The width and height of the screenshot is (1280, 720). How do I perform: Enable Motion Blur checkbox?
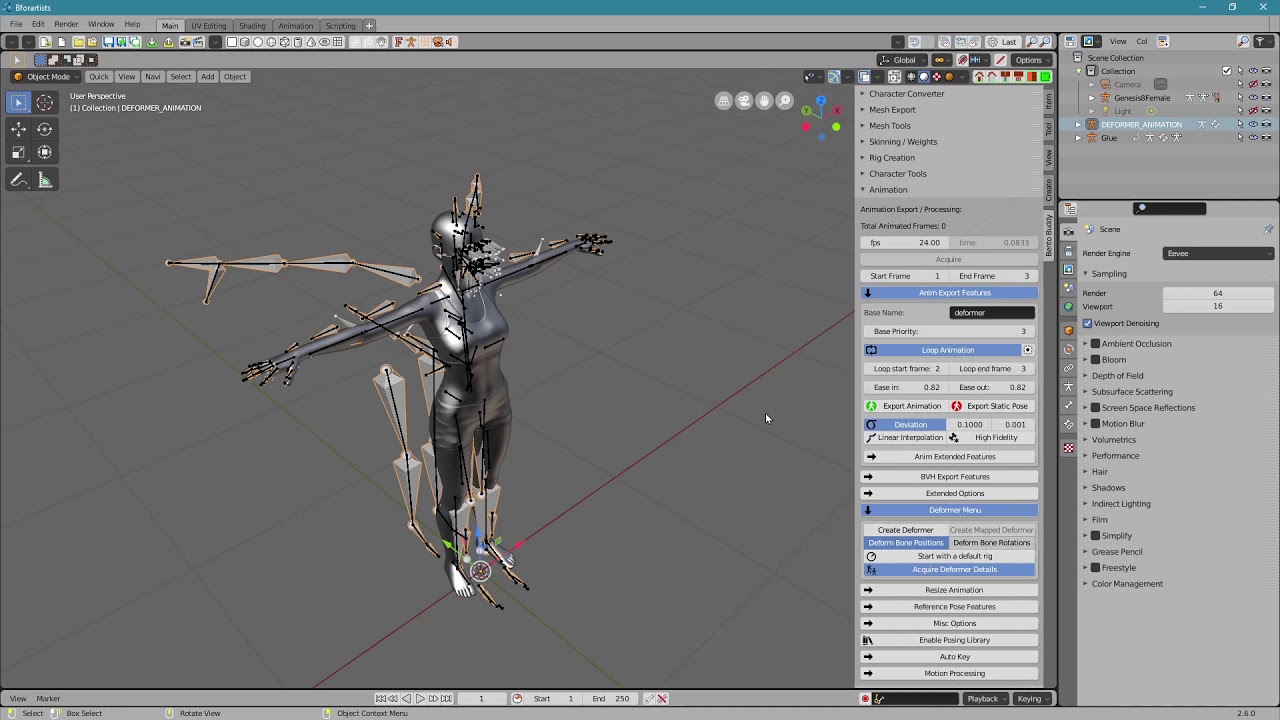click(x=1095, y=423)
